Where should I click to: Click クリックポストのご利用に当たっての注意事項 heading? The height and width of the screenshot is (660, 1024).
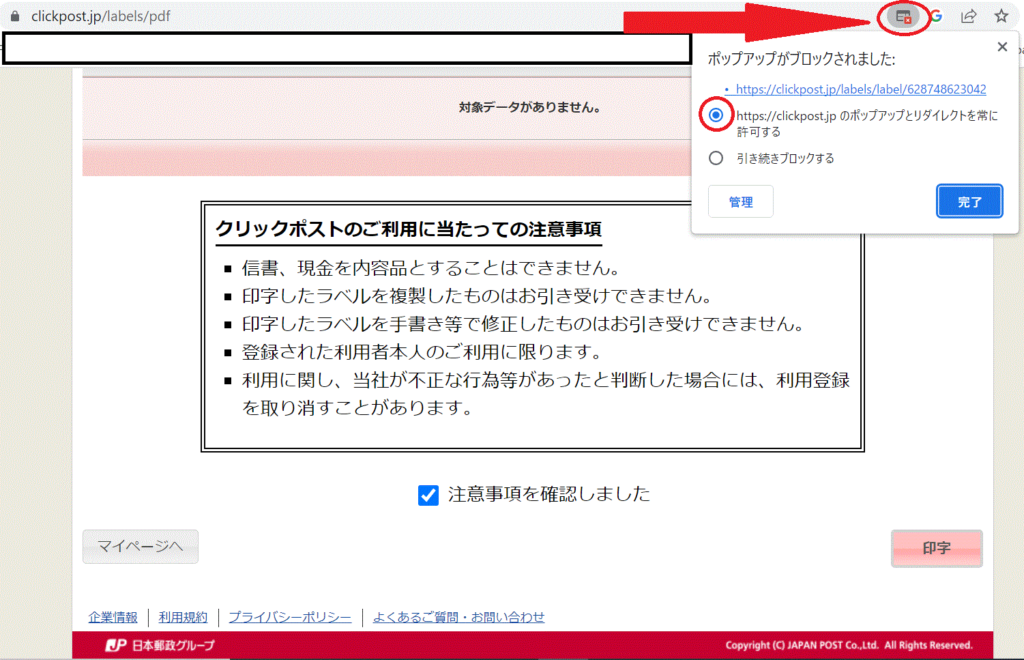coord(408,229)
